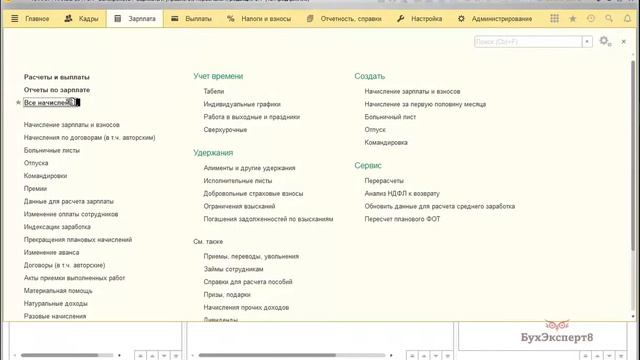Open history clock icon
The width and height of the screenshot is (640, 360).
591,19
